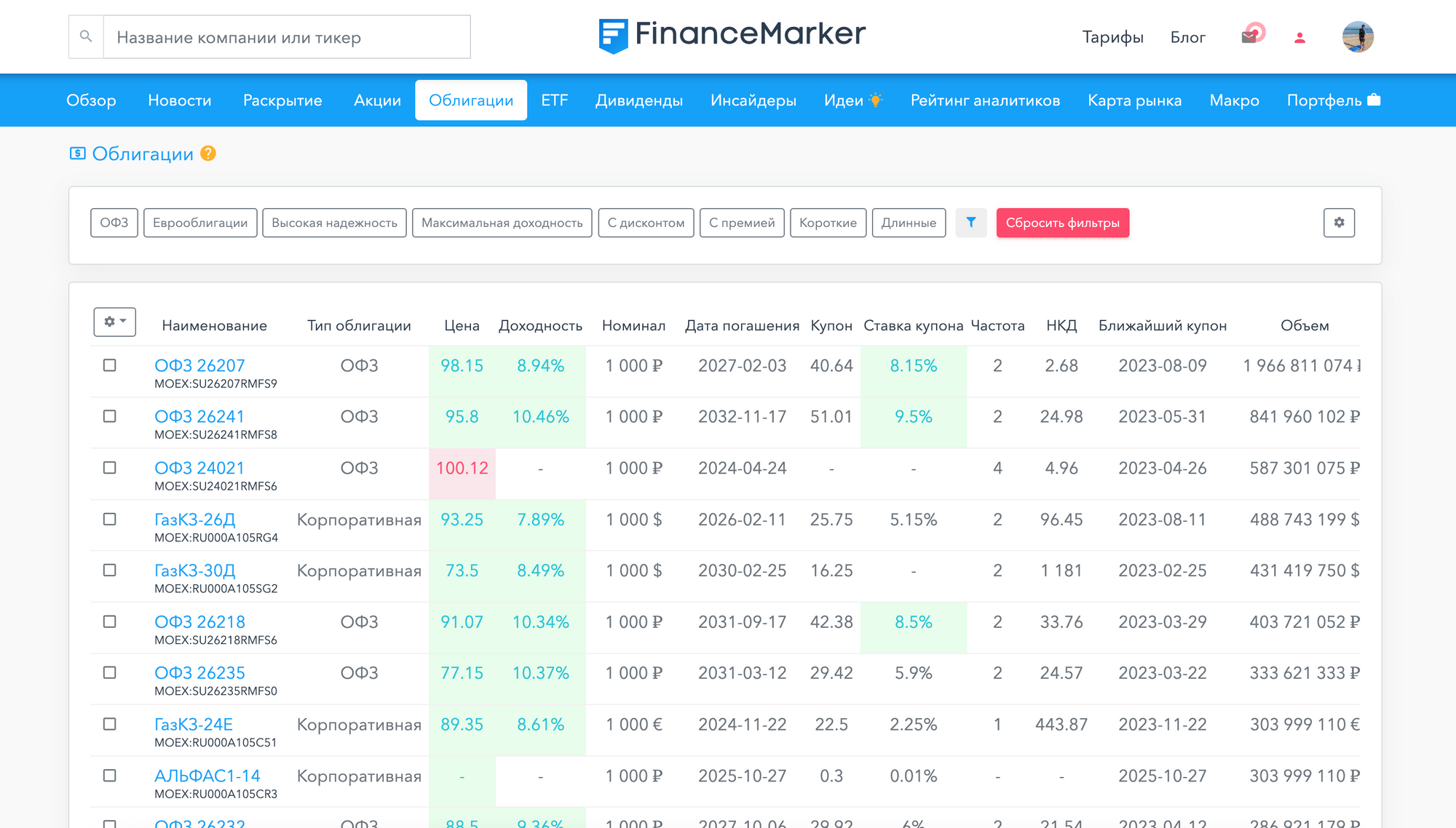
Task: Open the Новости tab
Action: point(180,100)
